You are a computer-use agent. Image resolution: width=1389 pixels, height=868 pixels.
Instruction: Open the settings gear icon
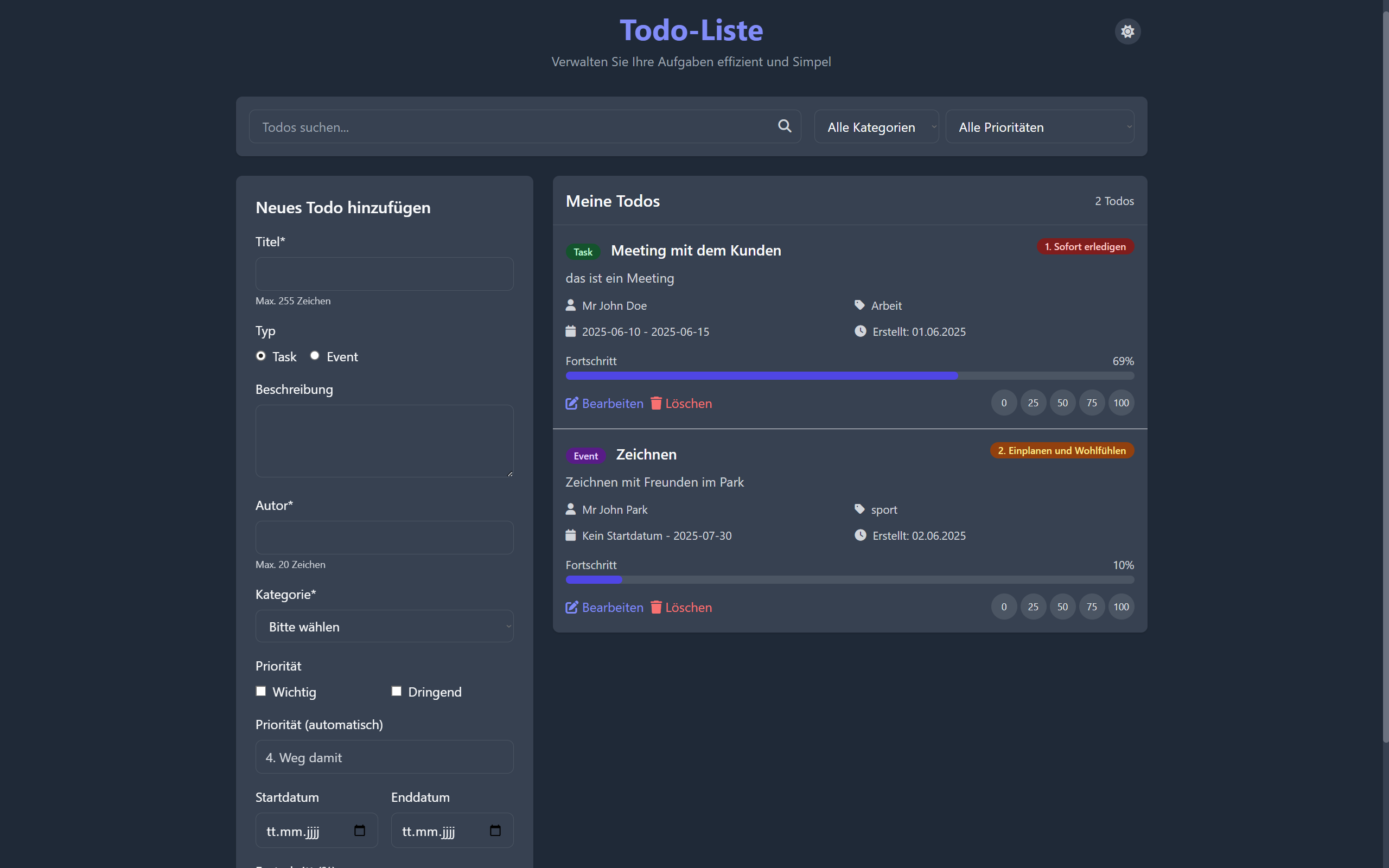click(1127, 31)
